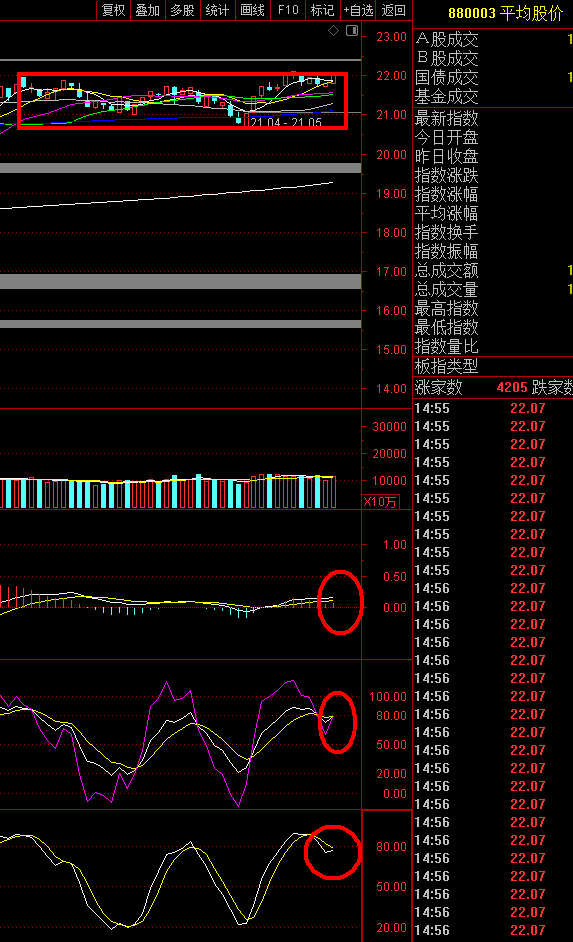Add the stock to watchlist via +自选

(x=359, y=10)
